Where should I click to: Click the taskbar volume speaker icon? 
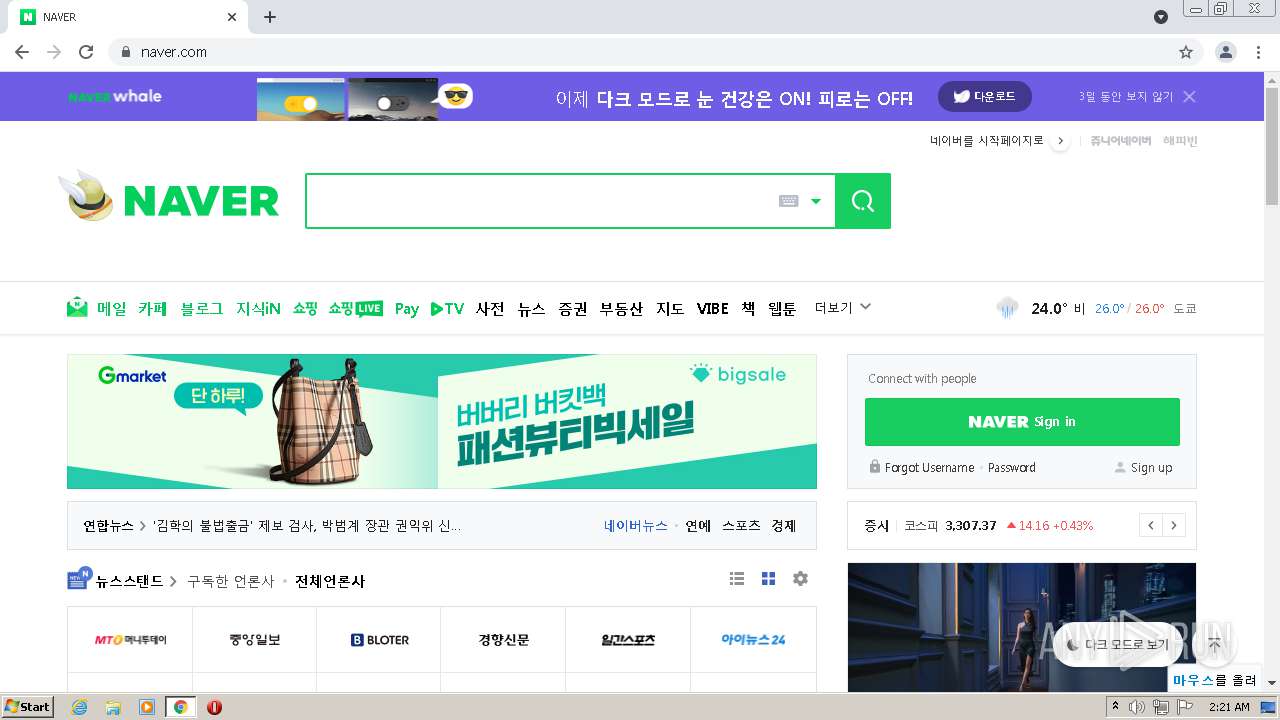tap(1137, 707)
